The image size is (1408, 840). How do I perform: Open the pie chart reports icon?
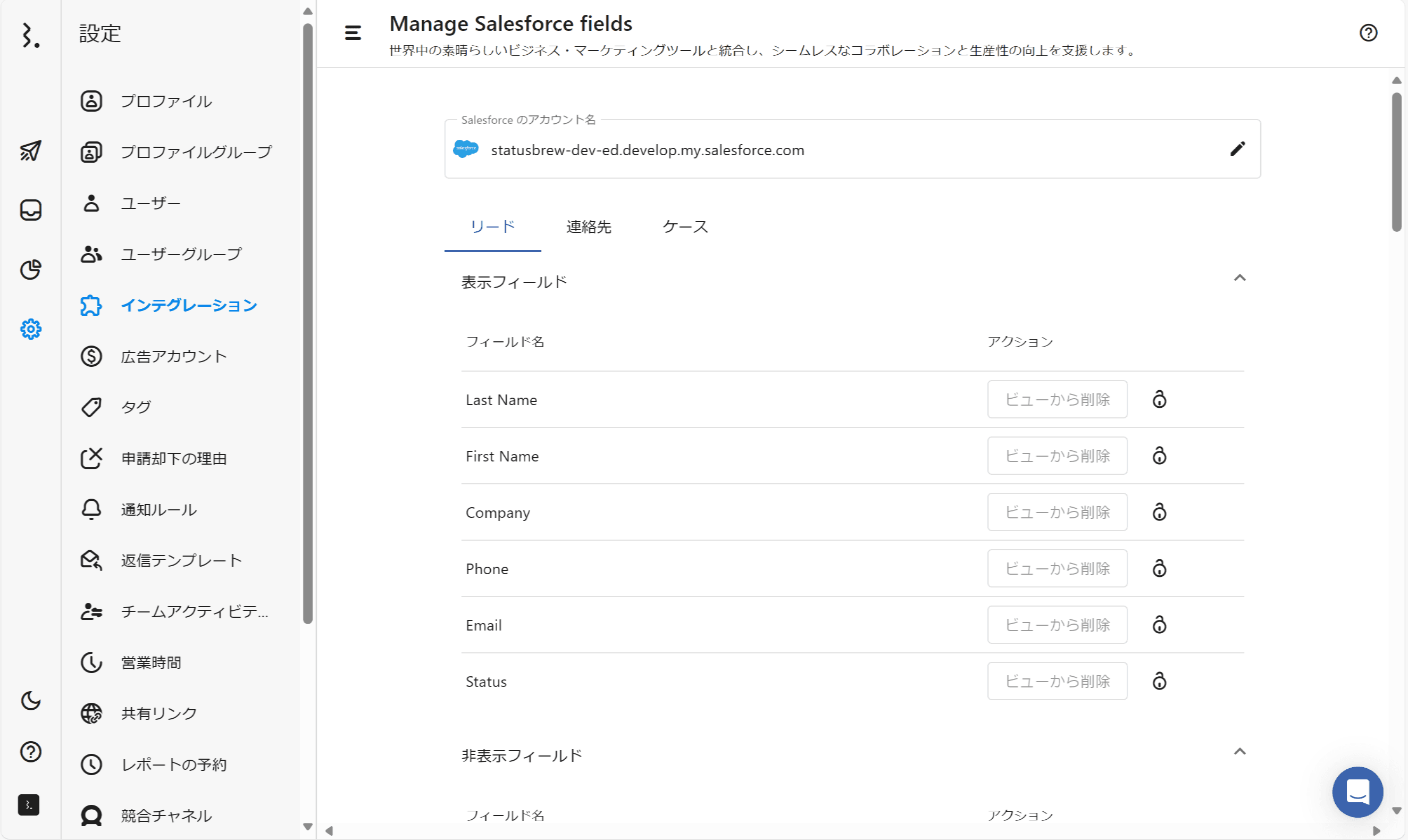click(x=30, y=270)
